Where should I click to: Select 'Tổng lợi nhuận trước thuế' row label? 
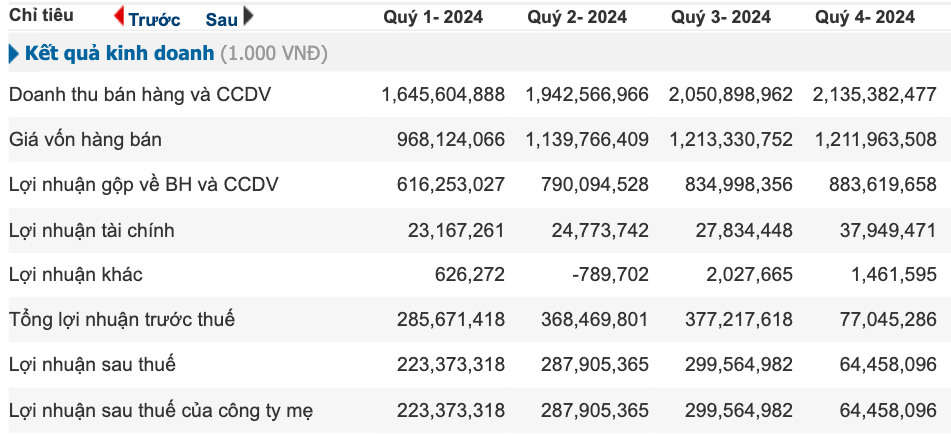point(122,320)
